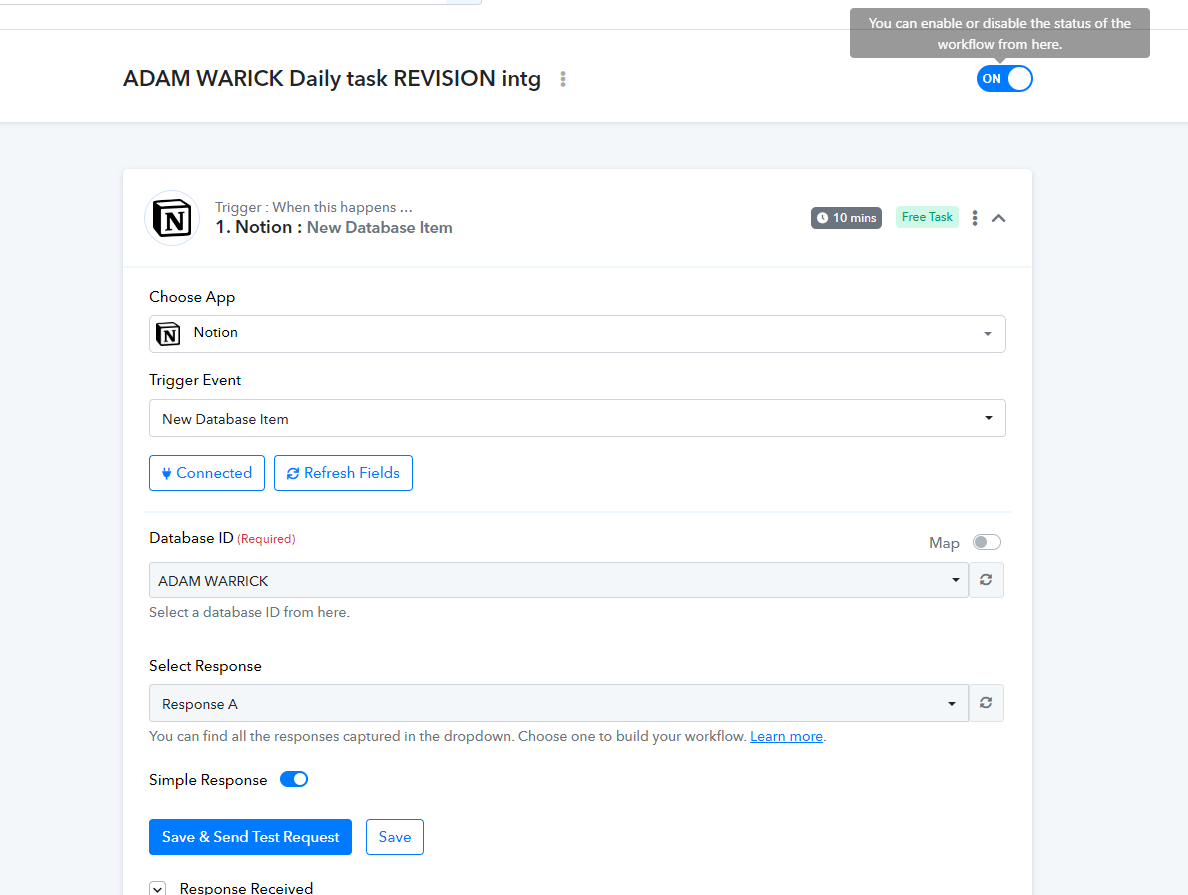Open the Learn more link
This screenshot has height=895, width=1188.
pyautogui.click(x=786, y=737)
